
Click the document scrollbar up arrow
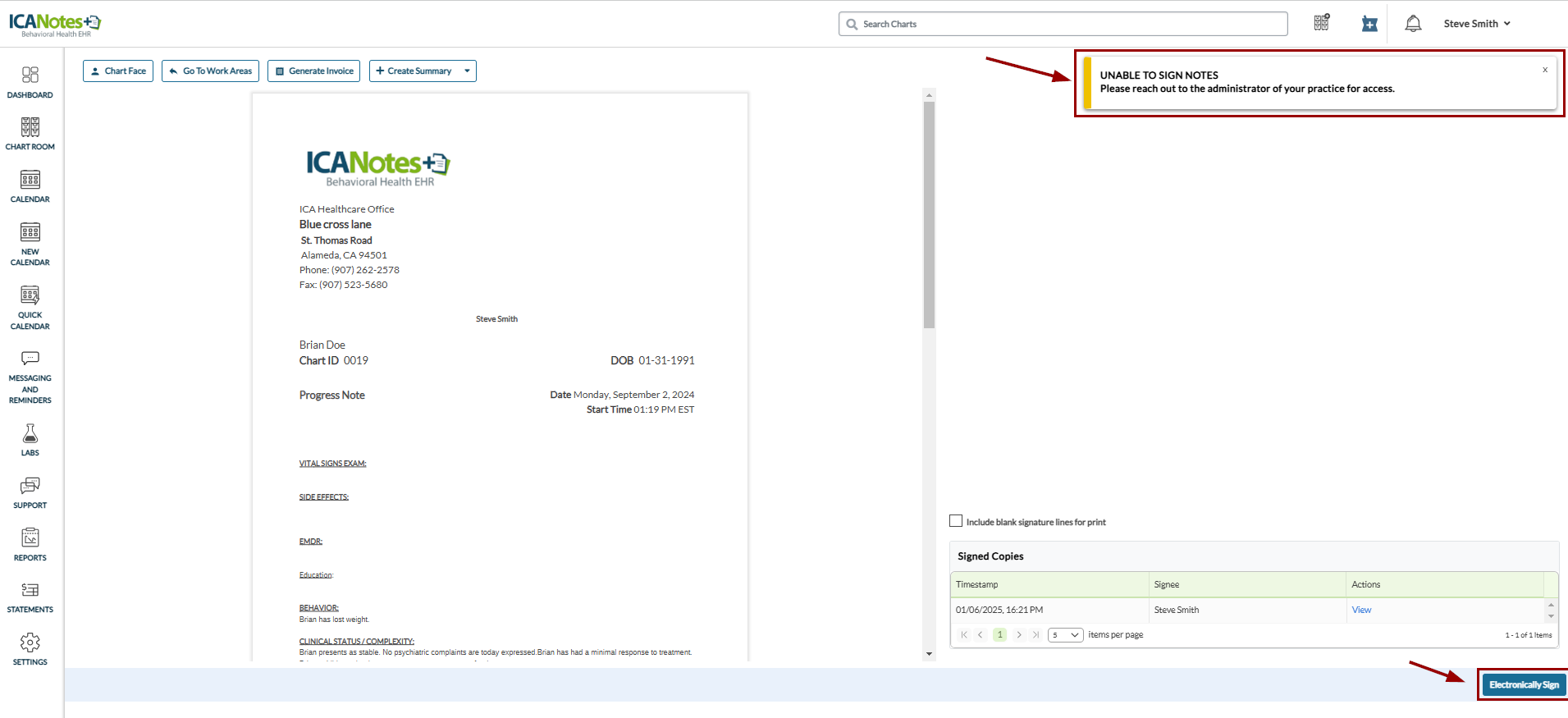pos(929,95)
